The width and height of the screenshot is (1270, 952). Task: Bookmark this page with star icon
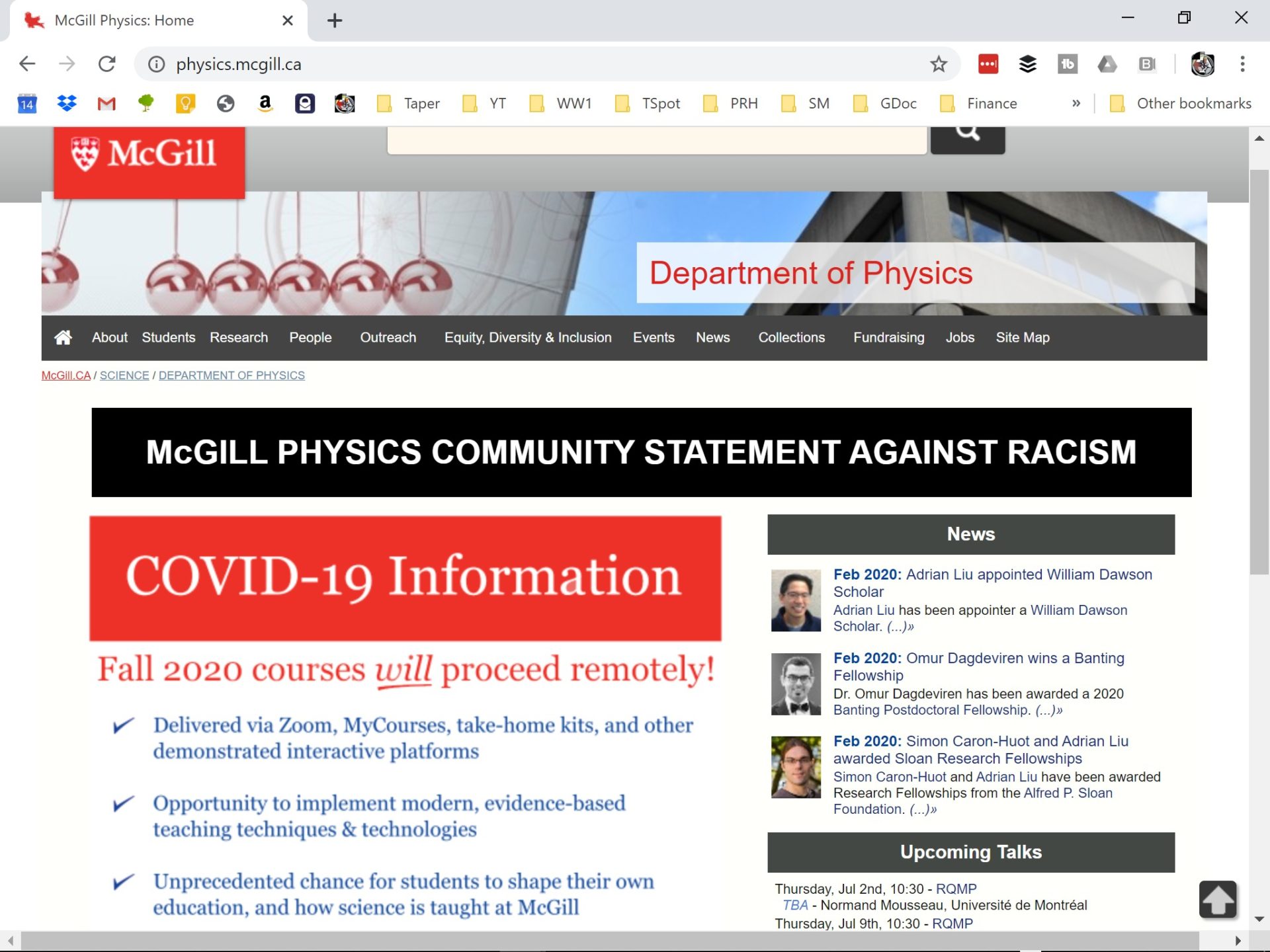tap(939, 64)
